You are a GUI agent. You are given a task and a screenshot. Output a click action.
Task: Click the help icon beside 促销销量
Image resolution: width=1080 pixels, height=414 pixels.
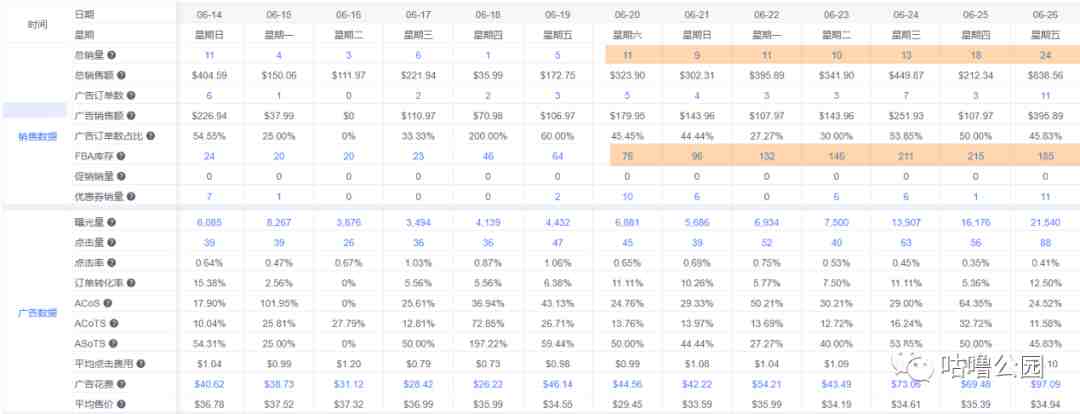point(121,176)
